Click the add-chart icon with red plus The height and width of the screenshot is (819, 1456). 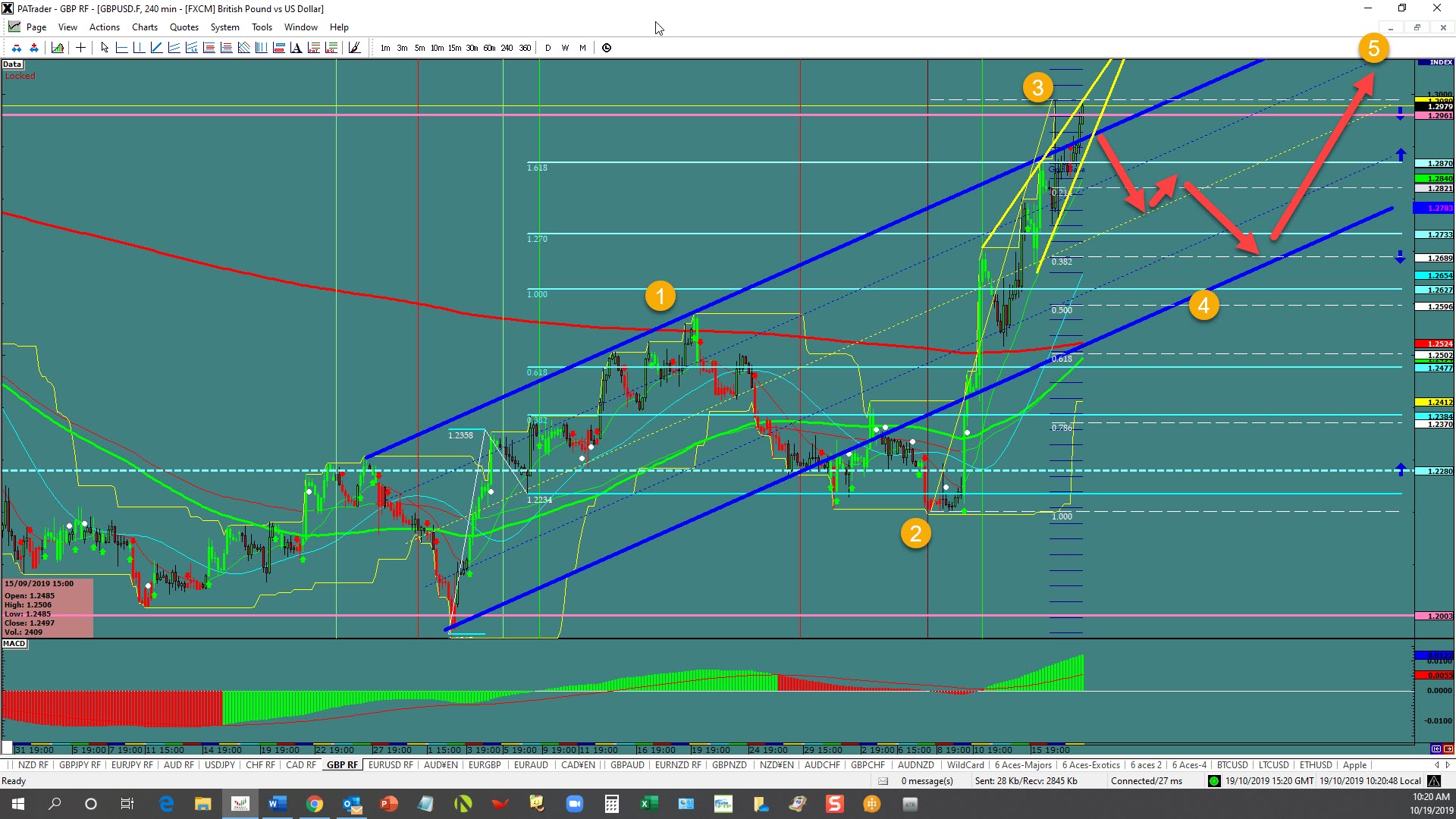[34, 48]
